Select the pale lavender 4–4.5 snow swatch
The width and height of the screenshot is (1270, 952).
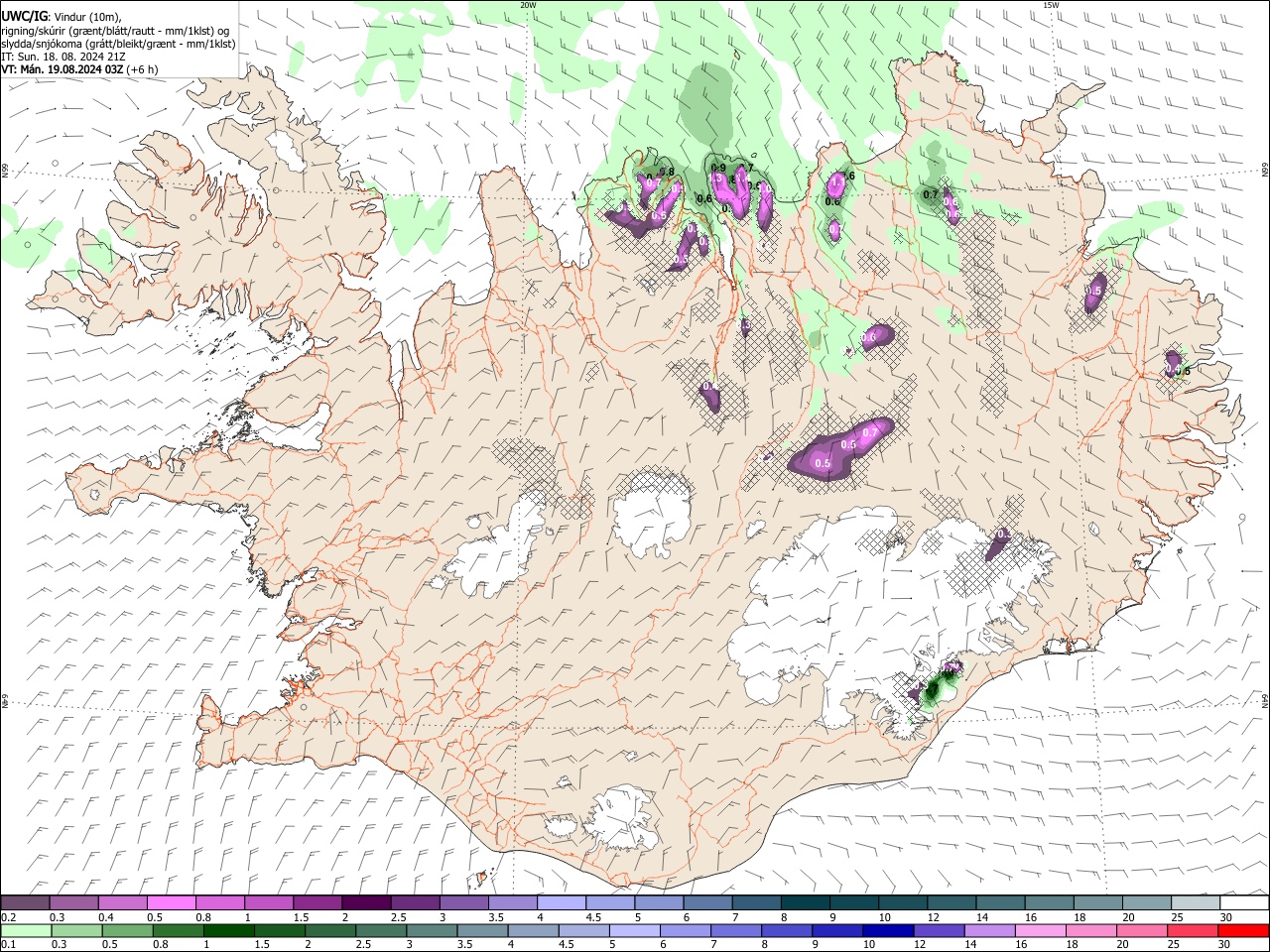point(562,902)
